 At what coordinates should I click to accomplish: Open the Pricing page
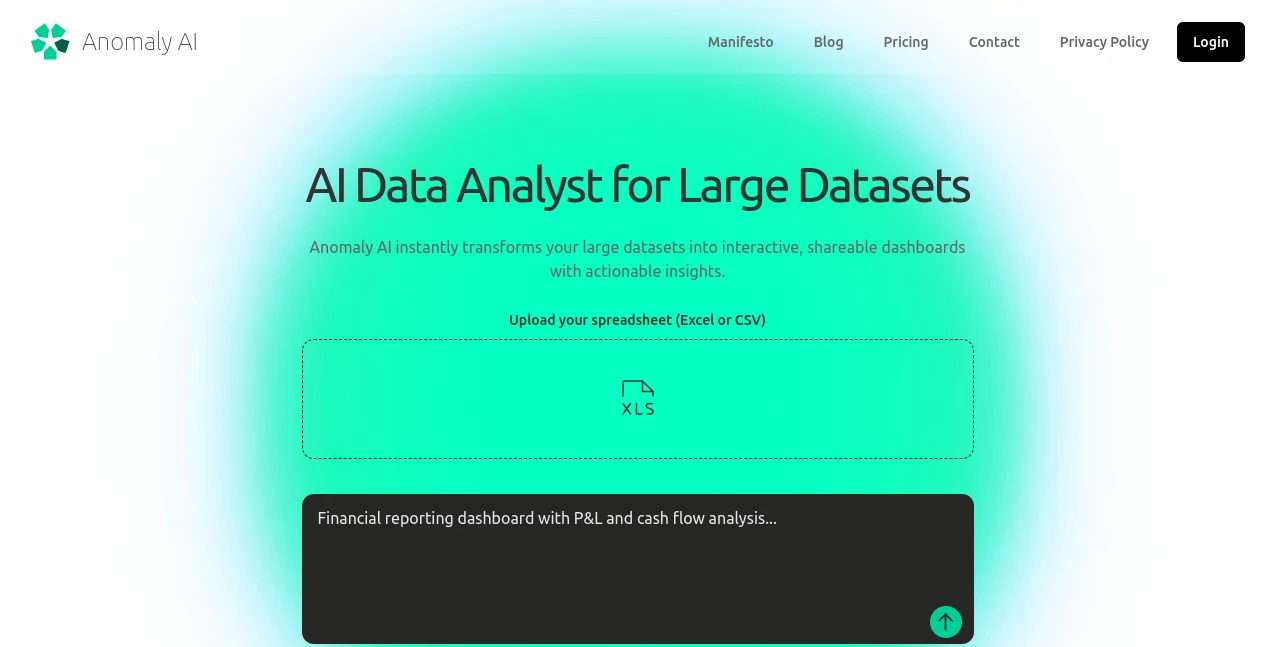coord(905,42)
